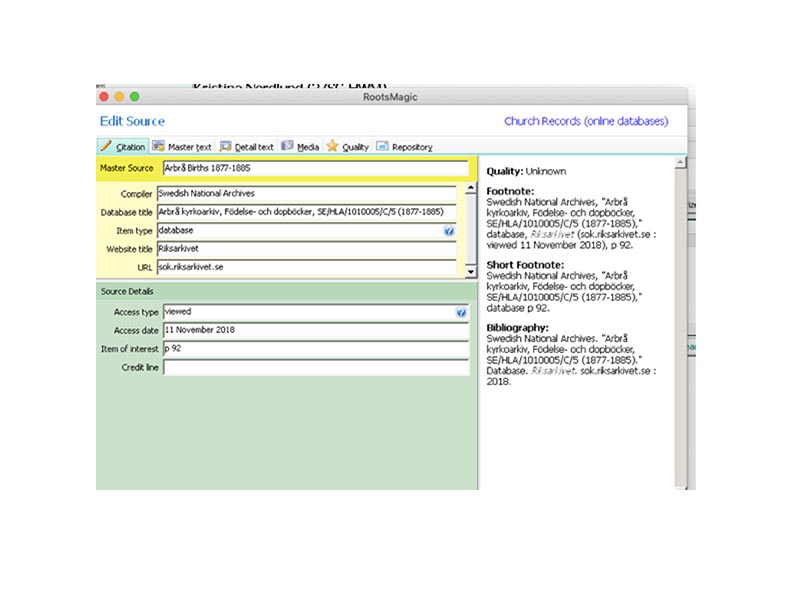Image resolution: width=792 pixels, height=612 pixels.
Task: Click the Access type field
Action: 316,312
